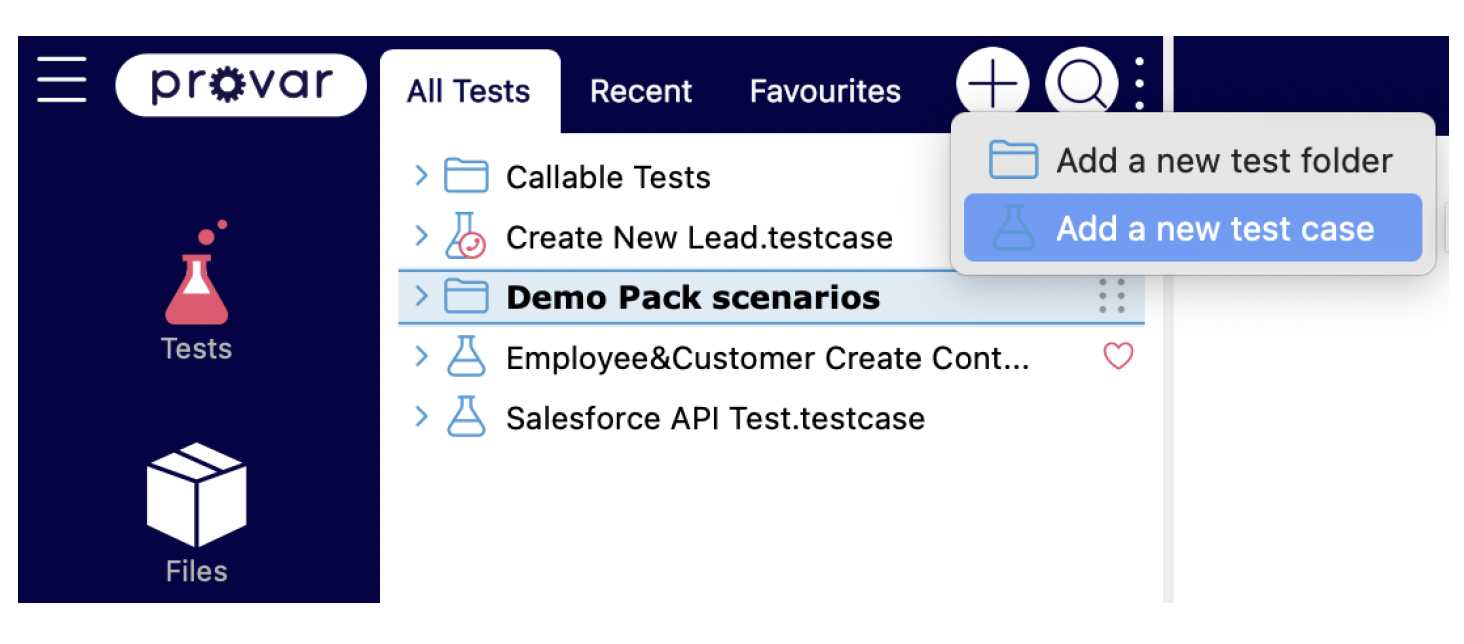This screenshot has width=1464, height=644.
Task: Click the Employee&Customer test flask icon
Action: pos(466,357)
